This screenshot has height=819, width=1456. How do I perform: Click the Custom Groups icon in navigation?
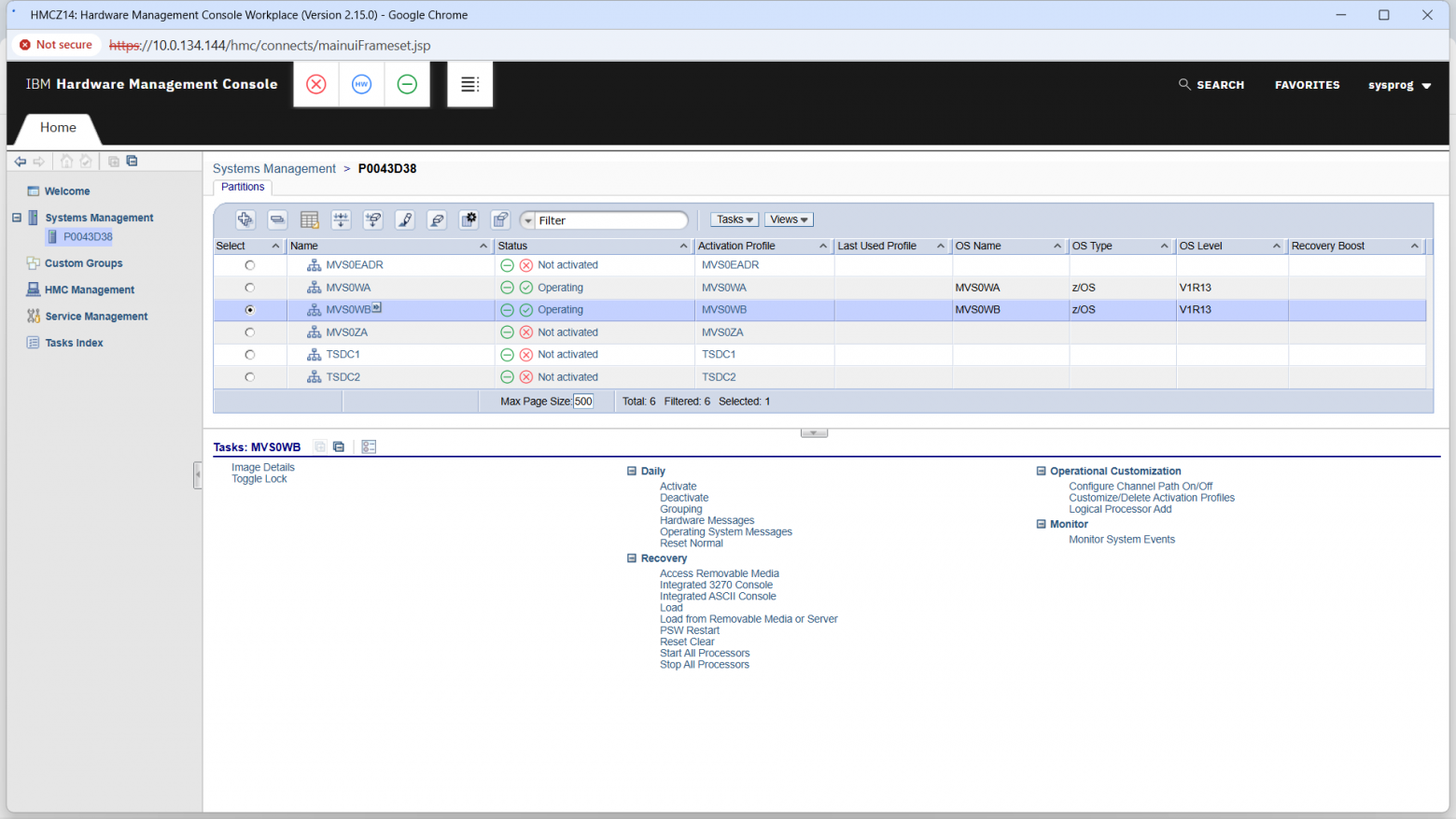click(34, 263)
